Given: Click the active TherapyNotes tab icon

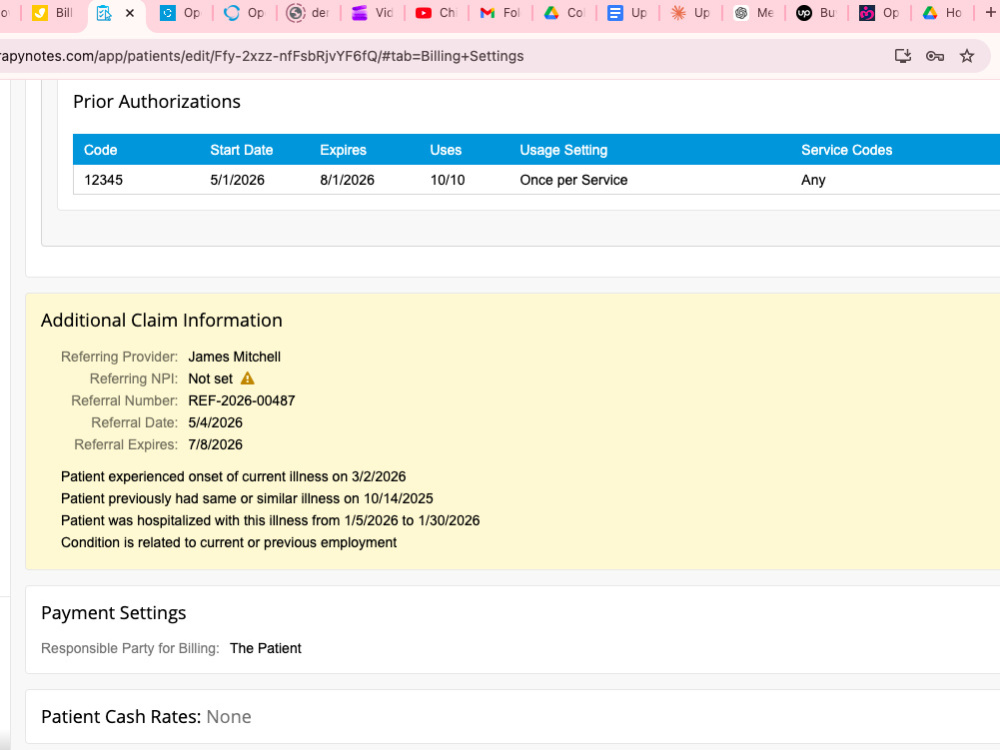Looking at the screenshot, I should coord(104,13).
